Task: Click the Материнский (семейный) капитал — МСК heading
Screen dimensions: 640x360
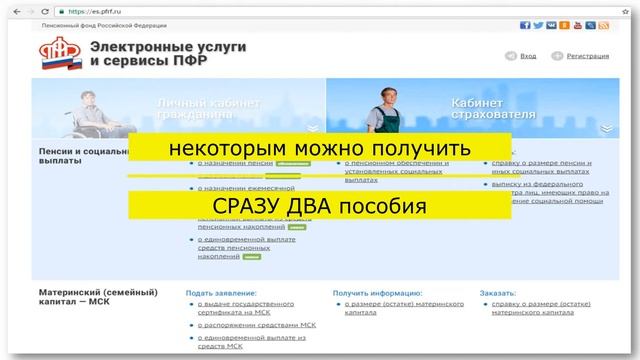Action: click(98, 297)
